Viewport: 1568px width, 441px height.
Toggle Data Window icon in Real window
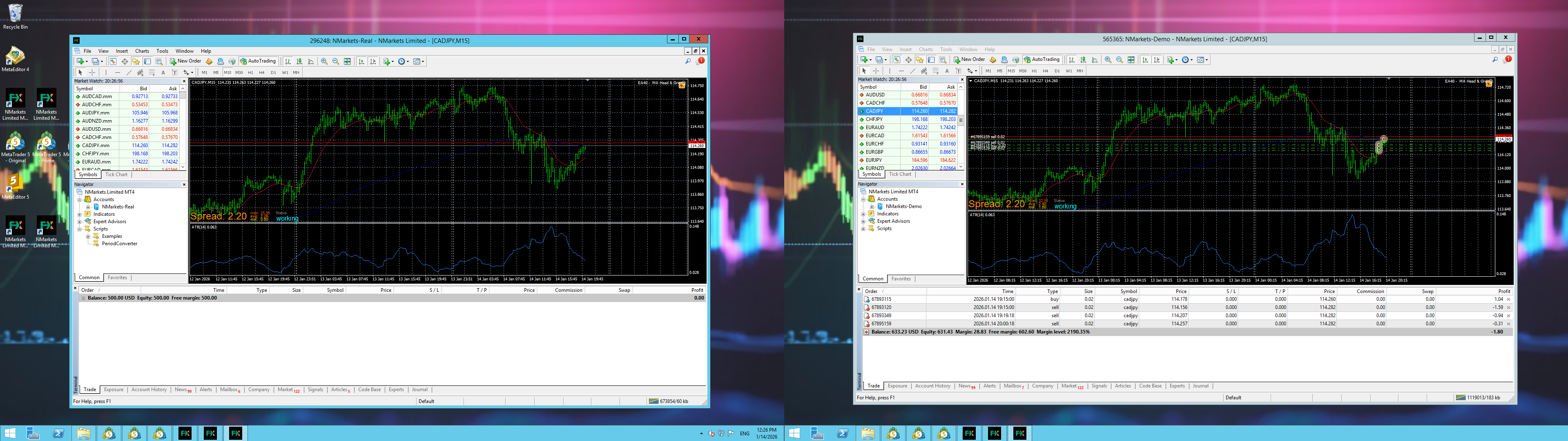click(x=125, y=62)
